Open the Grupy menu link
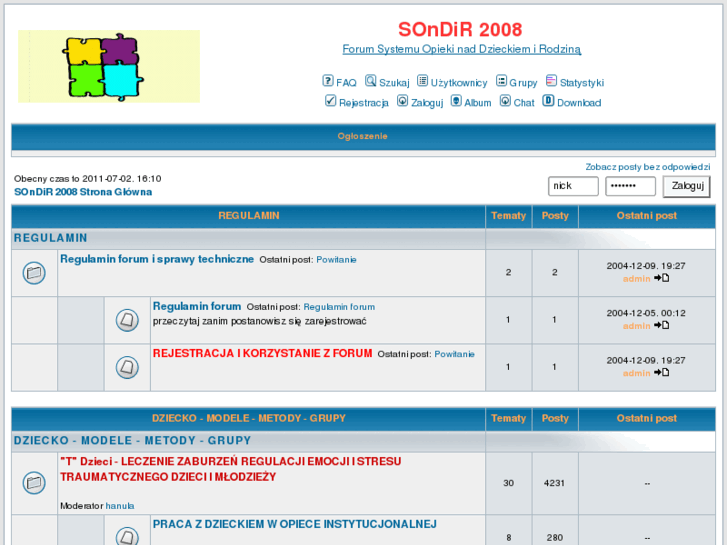 coord(523,83)
